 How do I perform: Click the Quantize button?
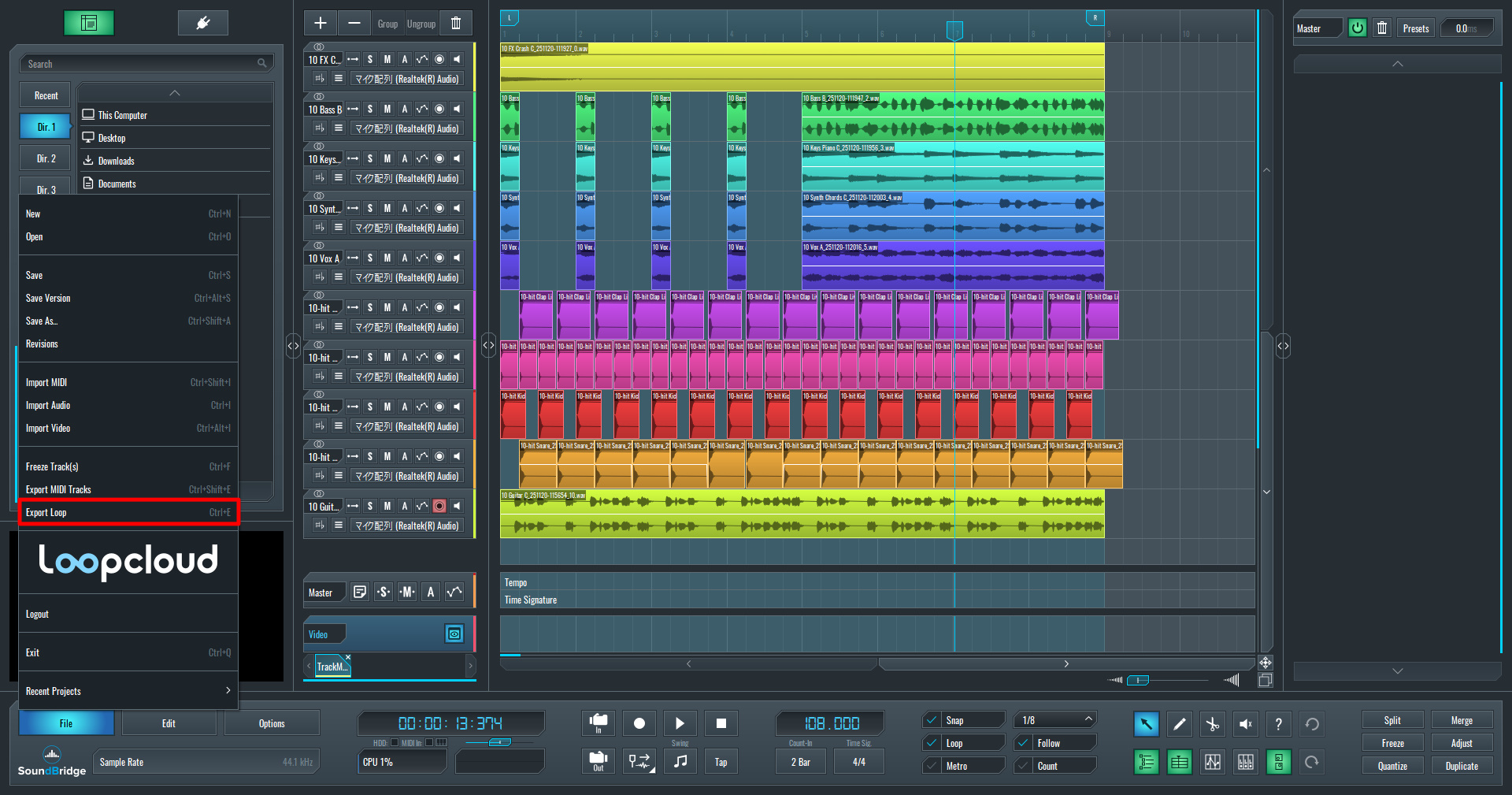point(1392,766)
